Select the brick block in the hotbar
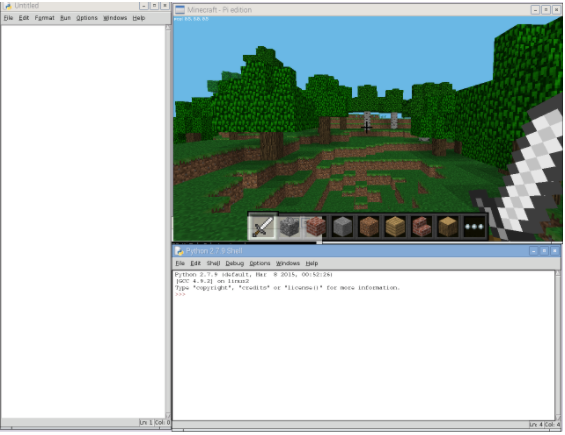 tap(316, 227)
